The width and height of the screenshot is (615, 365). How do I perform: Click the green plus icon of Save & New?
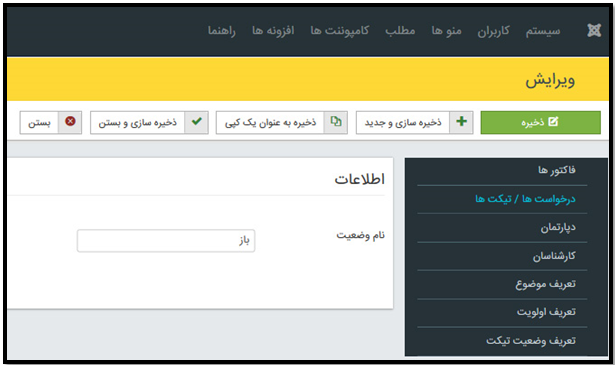click(x=461, y=122)
